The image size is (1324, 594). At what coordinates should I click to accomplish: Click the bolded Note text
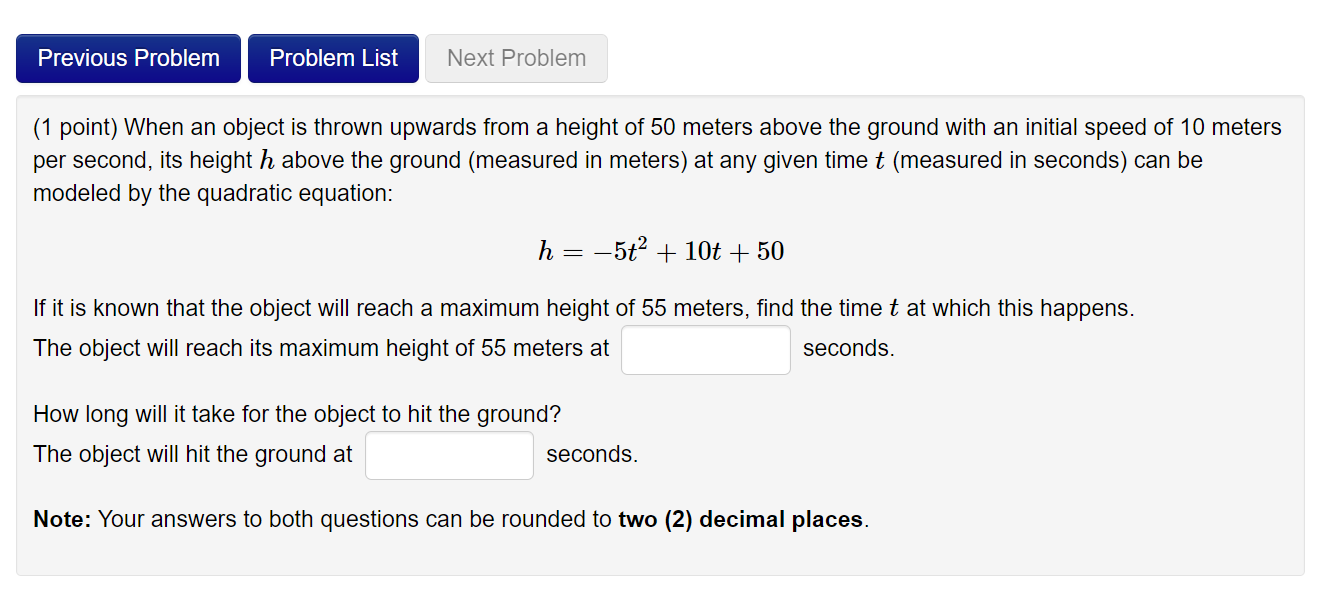pos(58,519)
